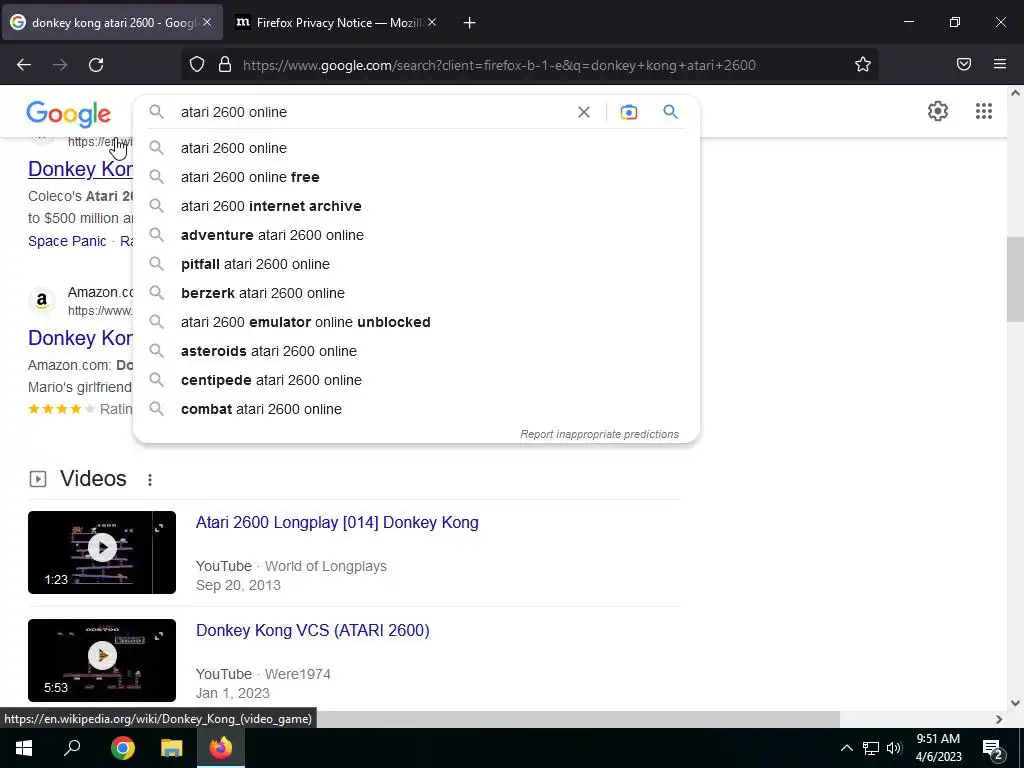View site security lock information
The height and width of the screenshot is (768, 1024).
tap(225, 65)
